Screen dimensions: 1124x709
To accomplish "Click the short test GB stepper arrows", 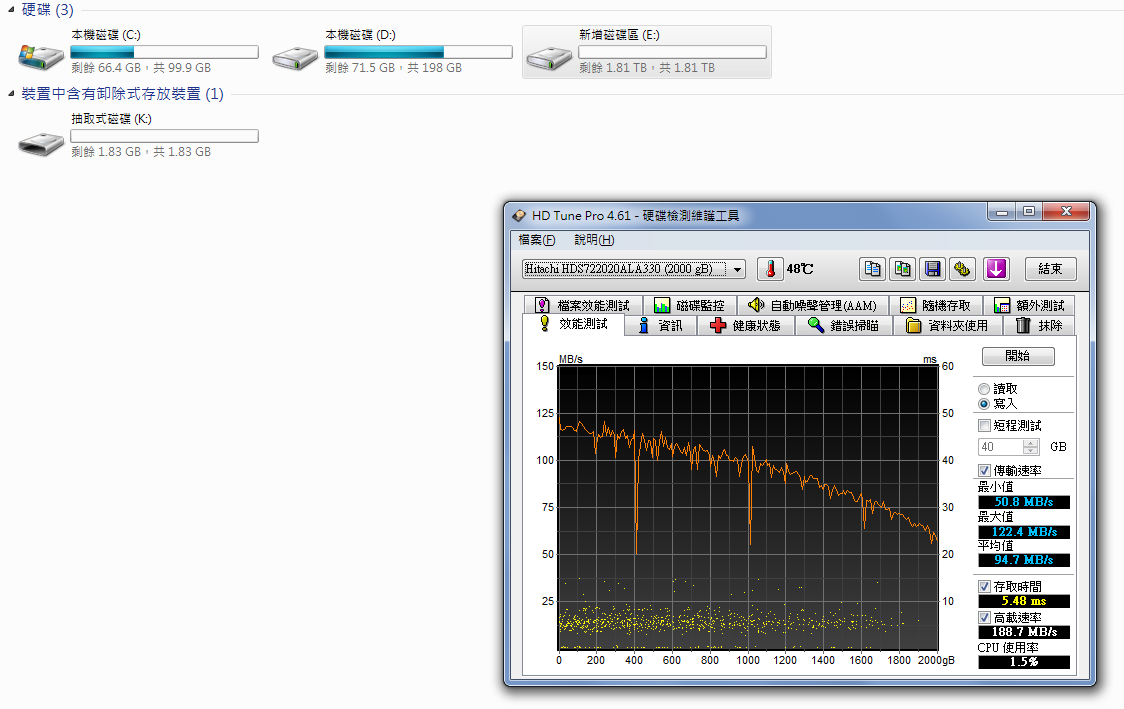I will click(1031, 447).
